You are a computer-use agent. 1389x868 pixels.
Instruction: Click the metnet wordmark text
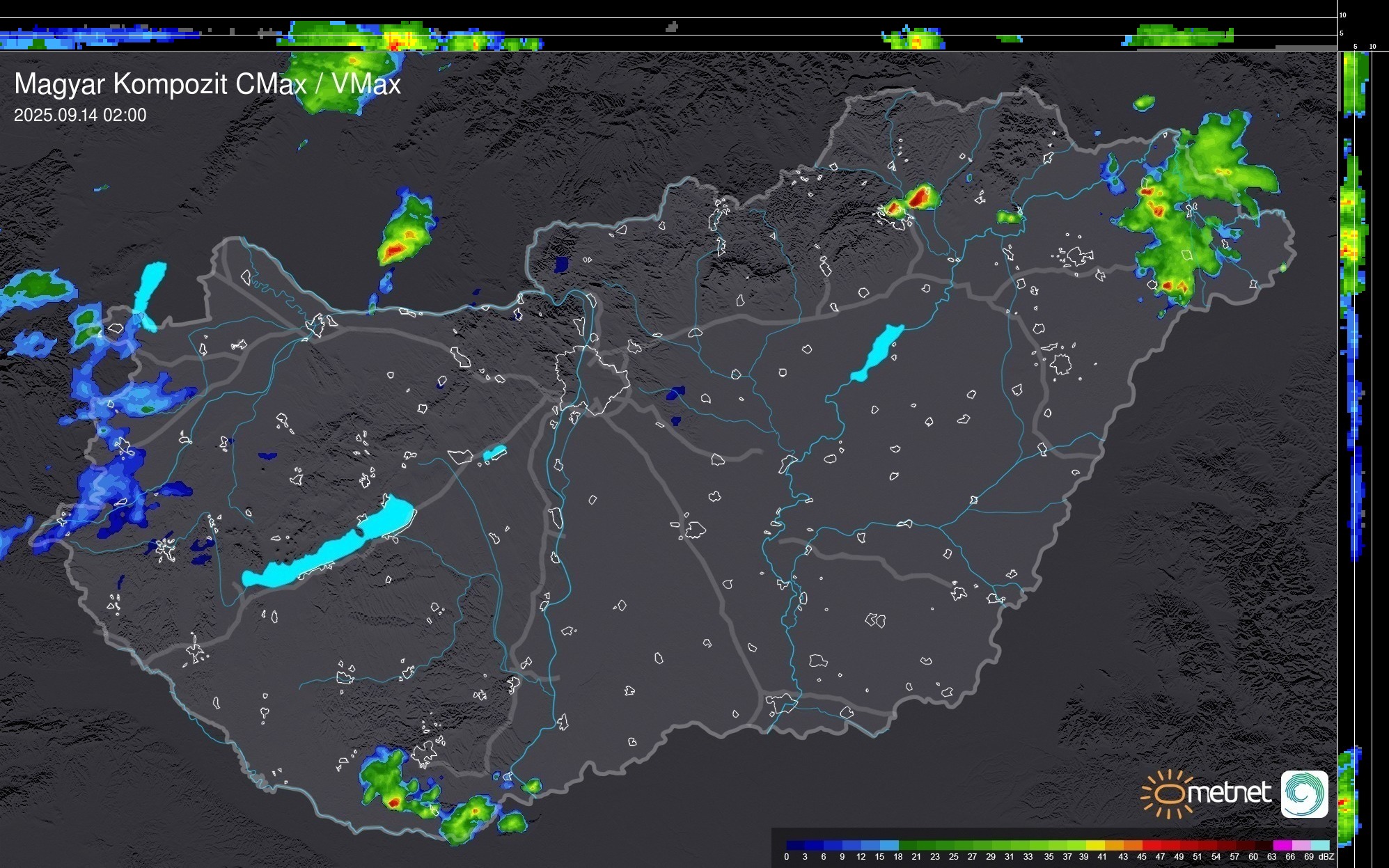coord(1229,794)
